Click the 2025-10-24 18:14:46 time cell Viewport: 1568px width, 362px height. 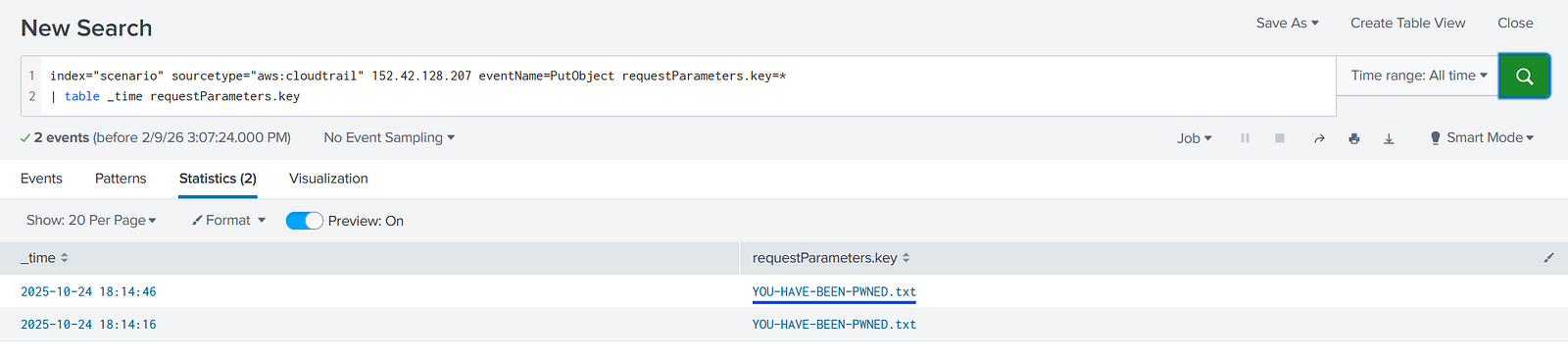[88, 291]
